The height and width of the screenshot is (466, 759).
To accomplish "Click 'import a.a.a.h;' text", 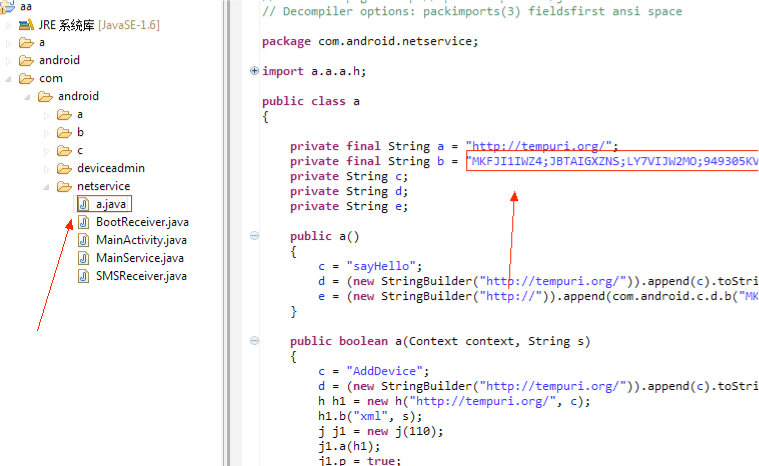I will pos(314,72).
